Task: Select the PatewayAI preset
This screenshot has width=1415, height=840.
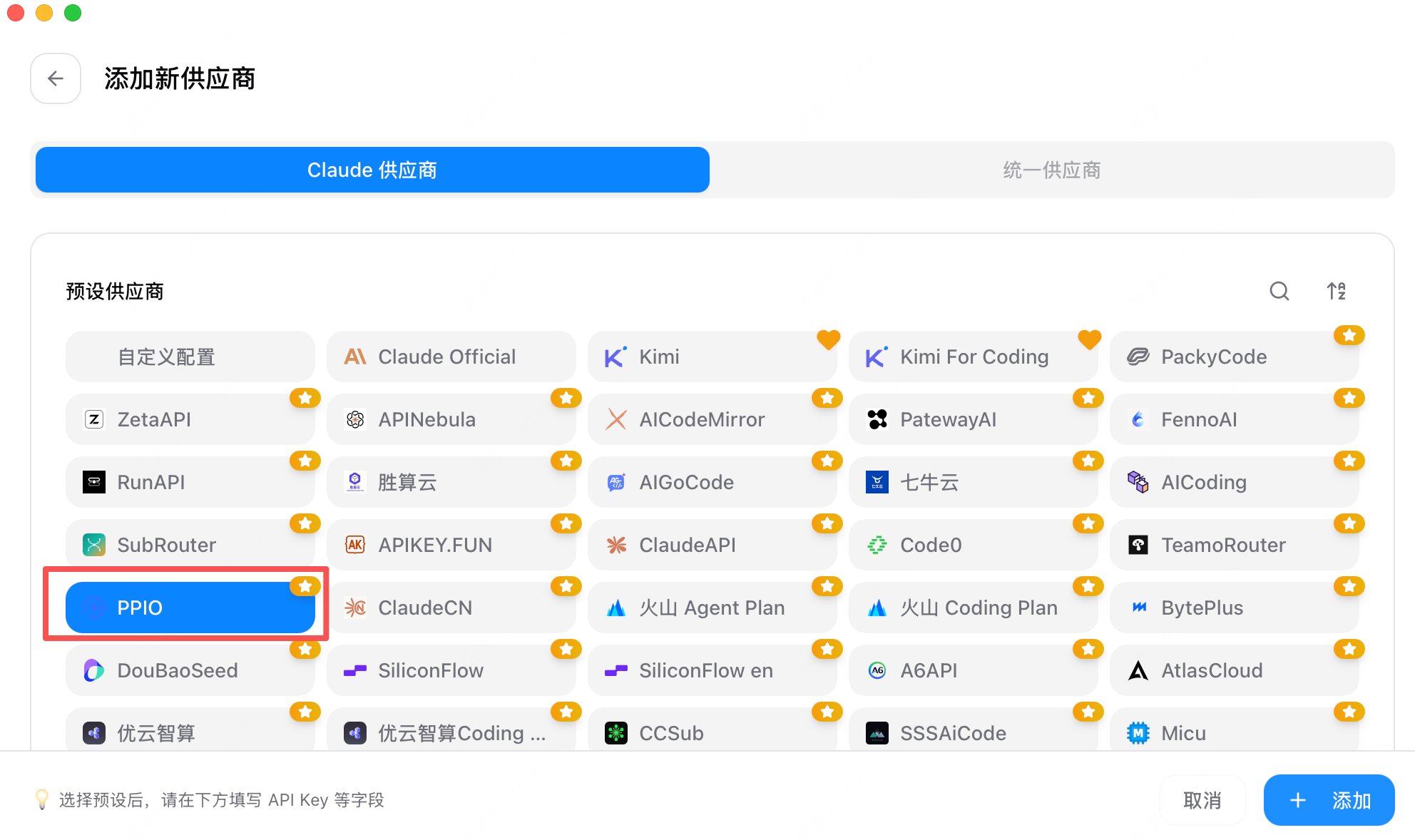Action: click(974, 419)
